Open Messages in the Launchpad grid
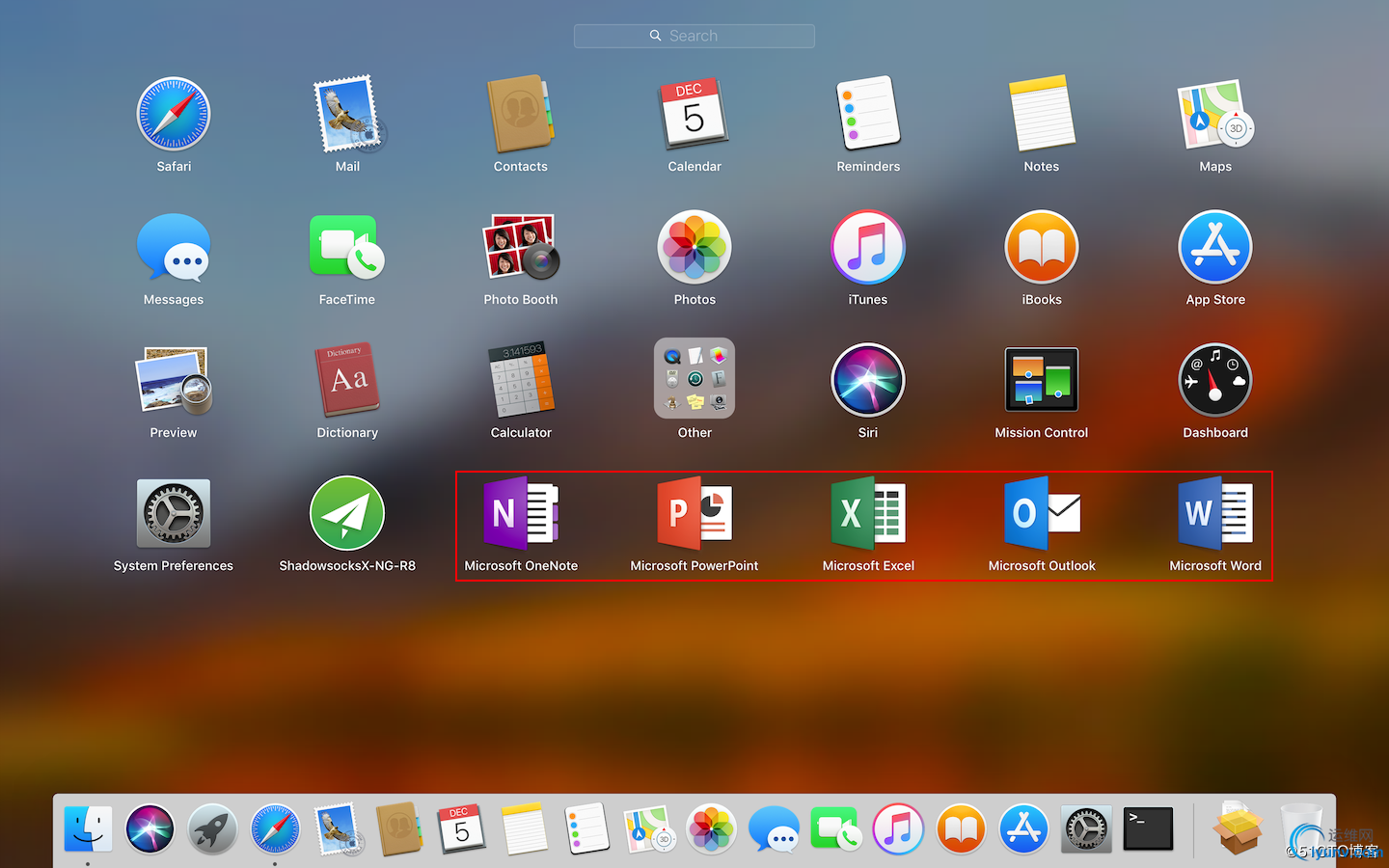 (174, 248)
